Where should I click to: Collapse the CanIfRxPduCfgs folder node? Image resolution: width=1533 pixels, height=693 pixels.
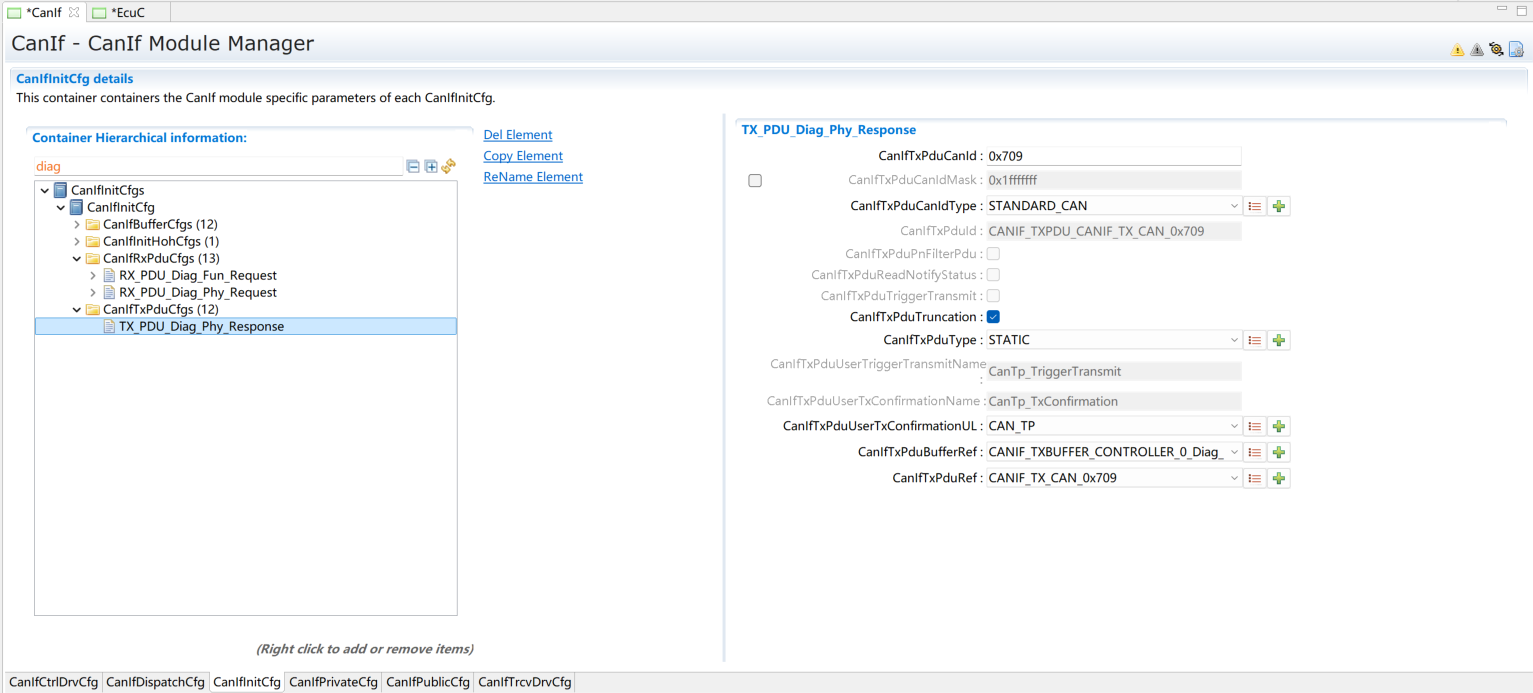(x=77, y=258)
